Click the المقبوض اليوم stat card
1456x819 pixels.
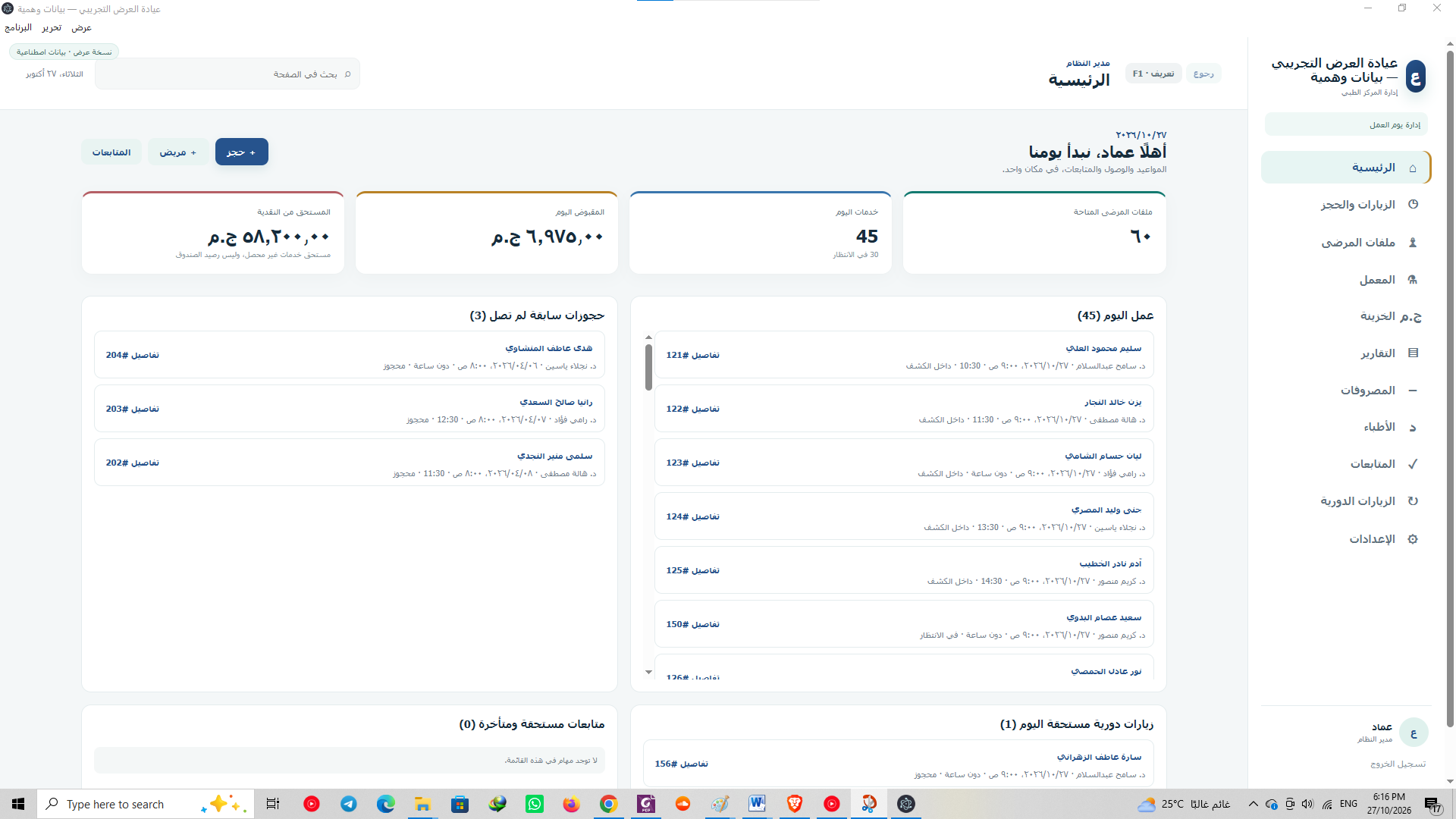487,233
